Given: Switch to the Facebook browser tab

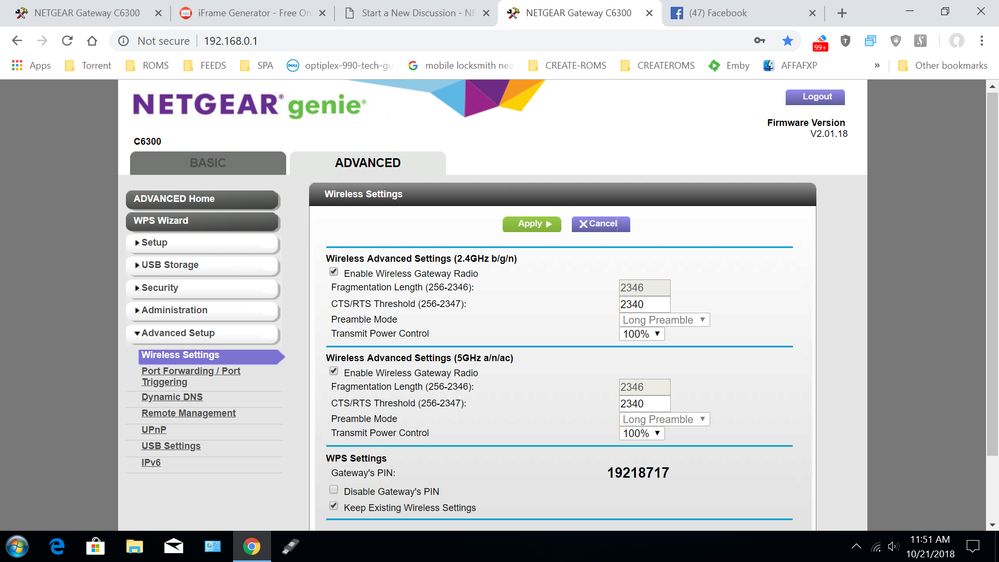Looking at the screenshot, I should (x=742, y=13).
